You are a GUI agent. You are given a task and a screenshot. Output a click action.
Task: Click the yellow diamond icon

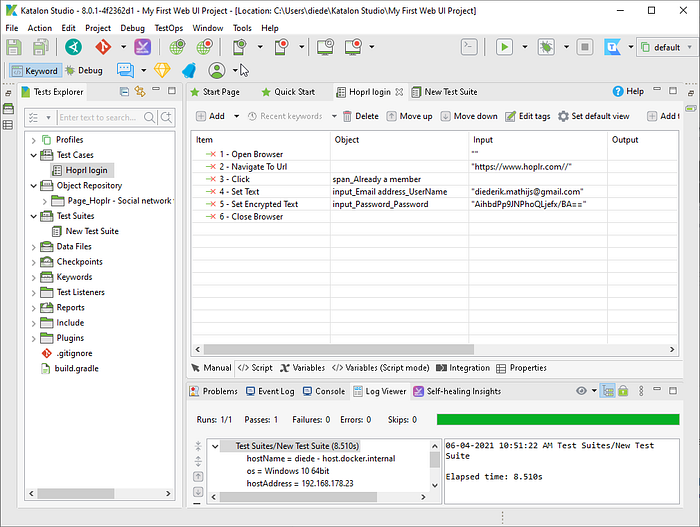tap(162, 70)
